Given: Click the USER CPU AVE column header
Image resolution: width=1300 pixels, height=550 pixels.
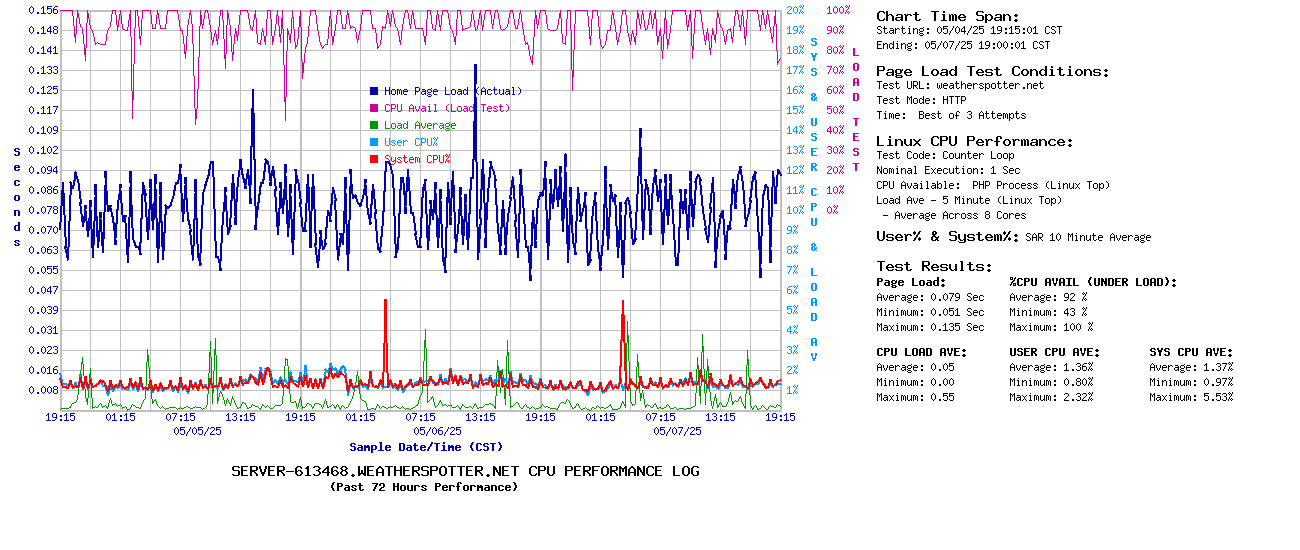Looking at the screenshot, I should pyautogui.click(x=1054, y=352).
